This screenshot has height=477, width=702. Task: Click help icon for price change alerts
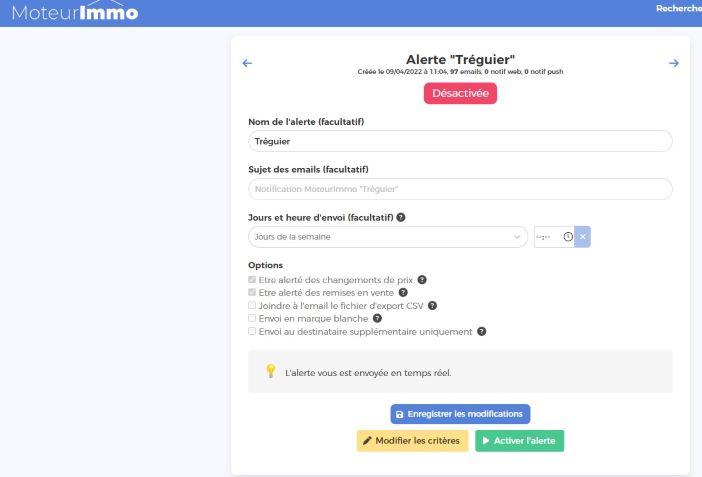(422, 279)
